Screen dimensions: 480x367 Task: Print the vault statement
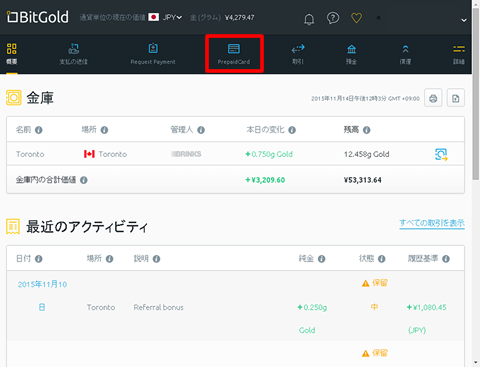[433, 98]
